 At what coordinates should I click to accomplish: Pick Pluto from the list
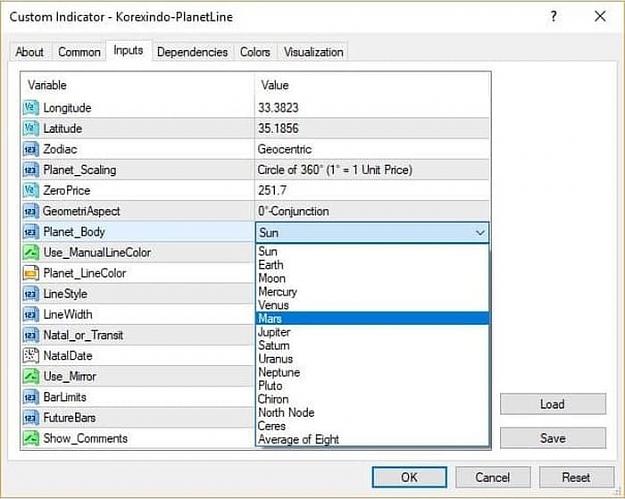click(372, 385)
